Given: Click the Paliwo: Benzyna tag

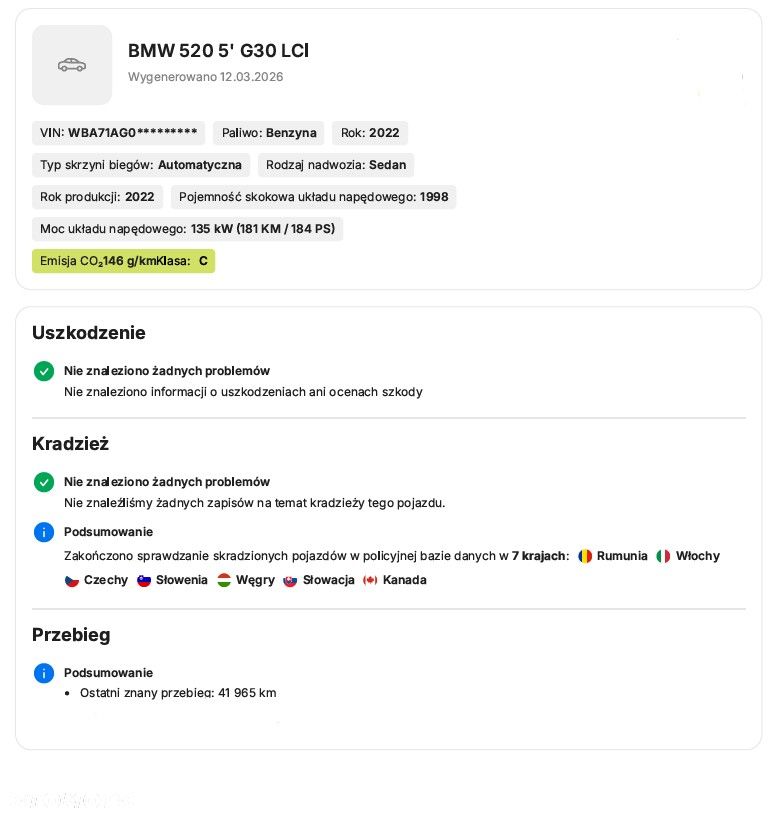Looking at the screenshot, I should [x=269, y=133].
